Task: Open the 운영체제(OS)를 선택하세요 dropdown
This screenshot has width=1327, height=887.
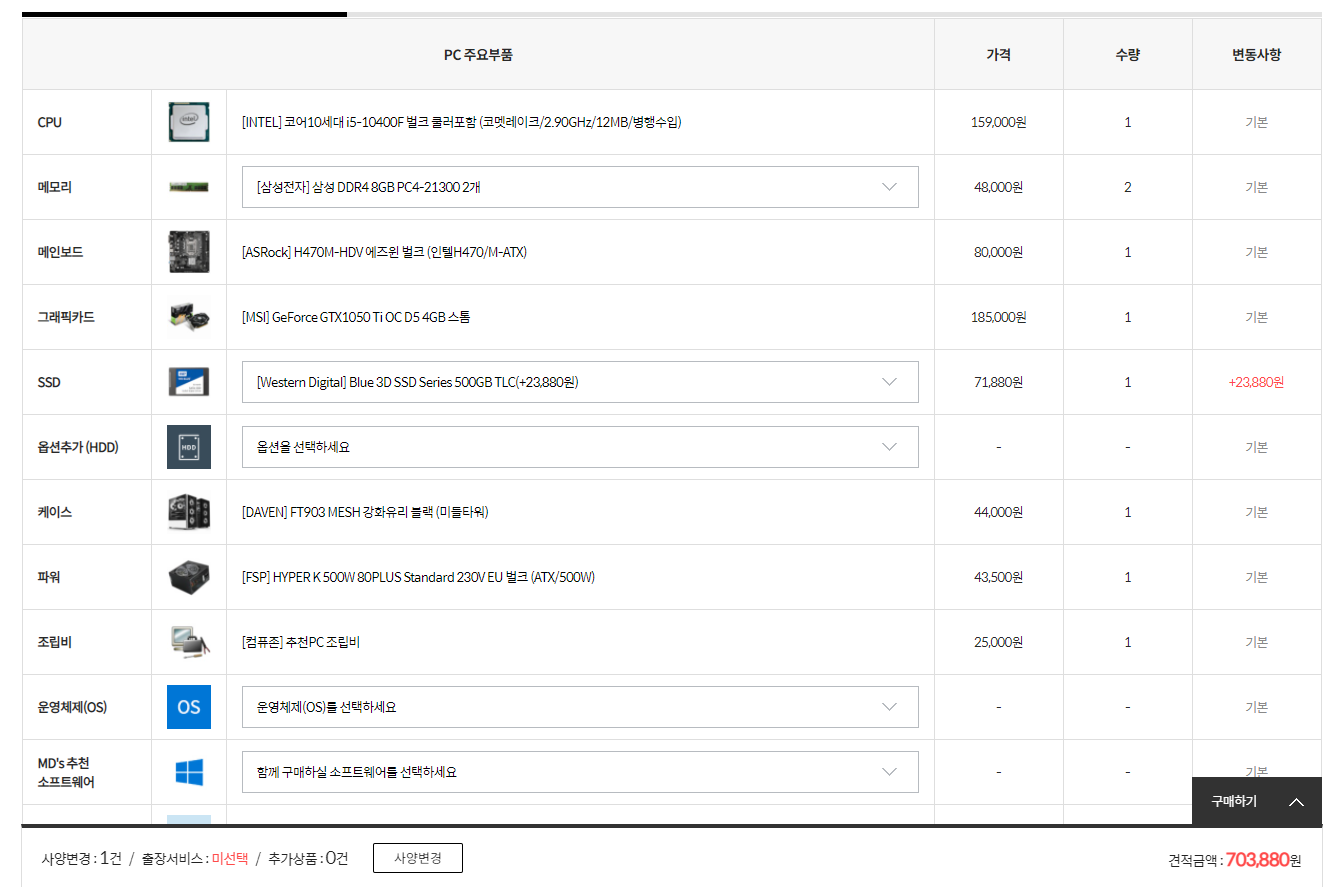Action: click(x=580, y=707)
